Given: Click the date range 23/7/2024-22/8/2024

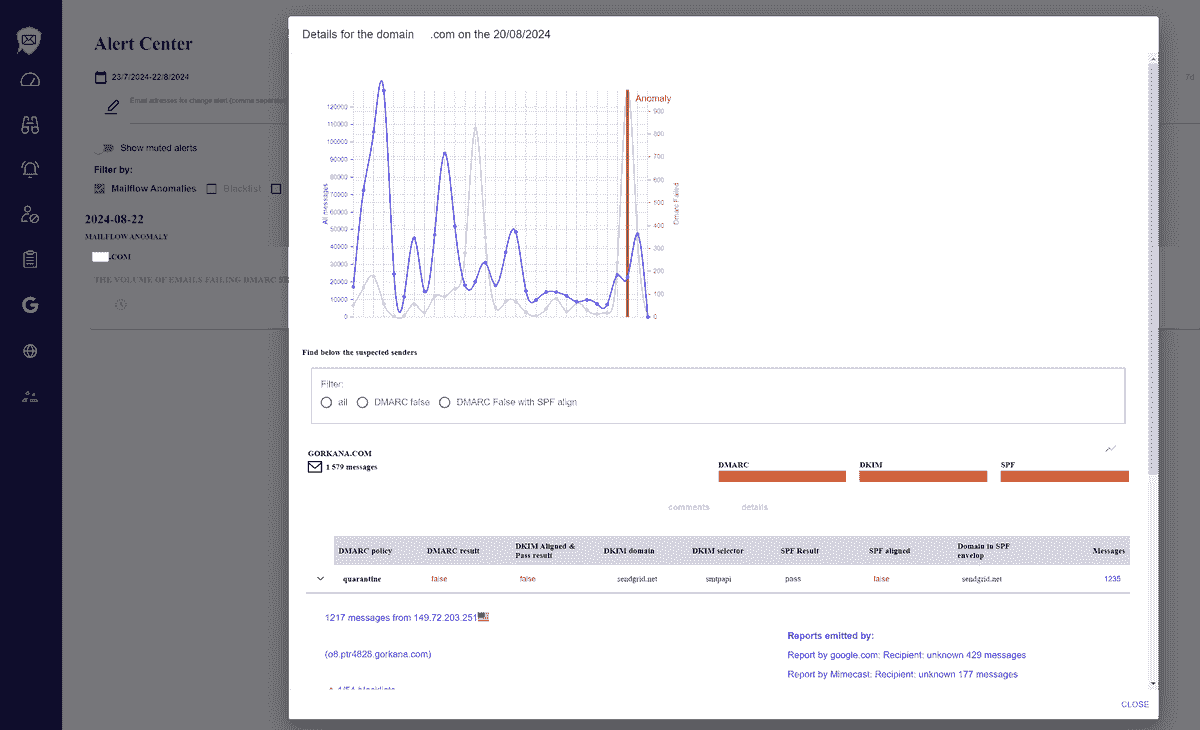Looking at the screenshot, I should click(150, 77).
